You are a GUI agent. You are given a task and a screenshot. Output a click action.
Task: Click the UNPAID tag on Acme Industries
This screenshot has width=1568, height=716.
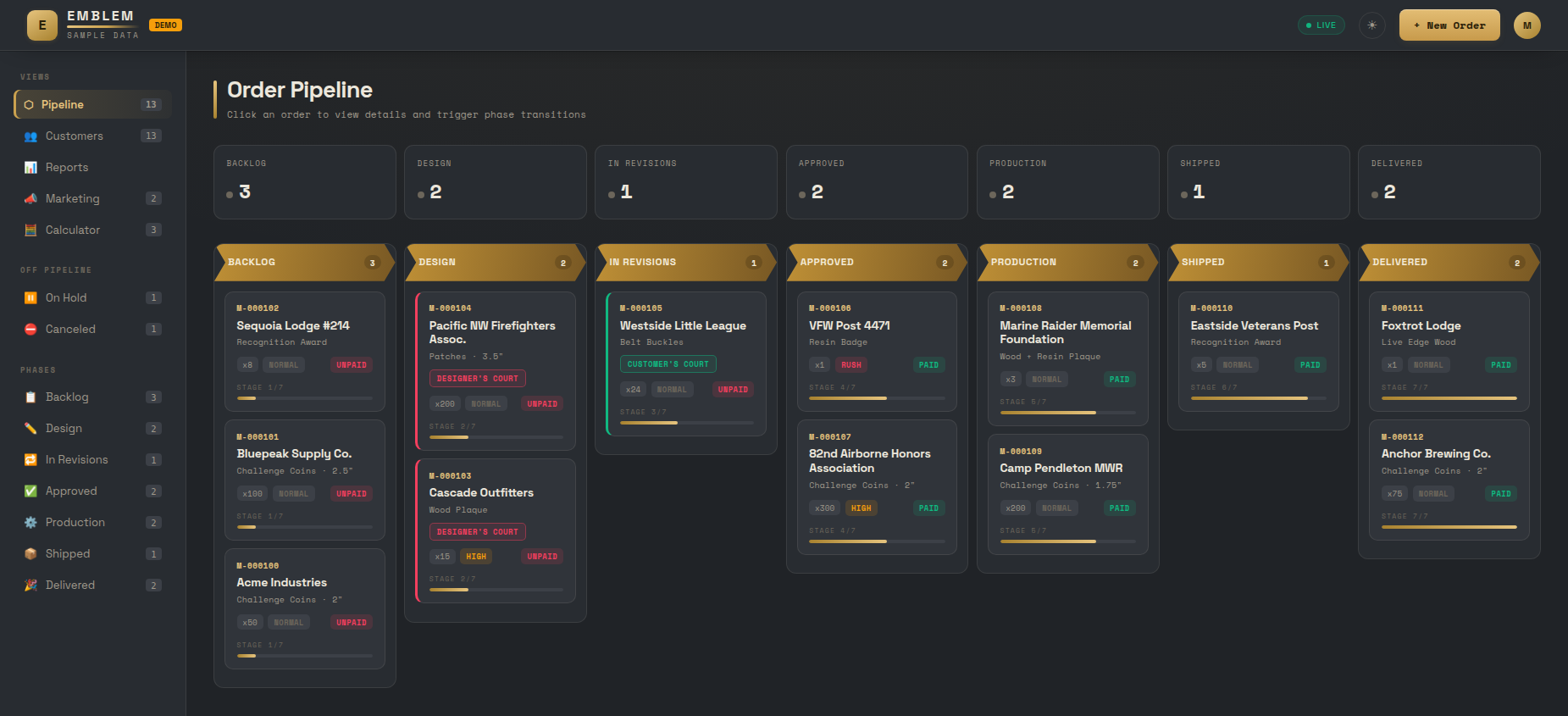(x=352, y=623)
